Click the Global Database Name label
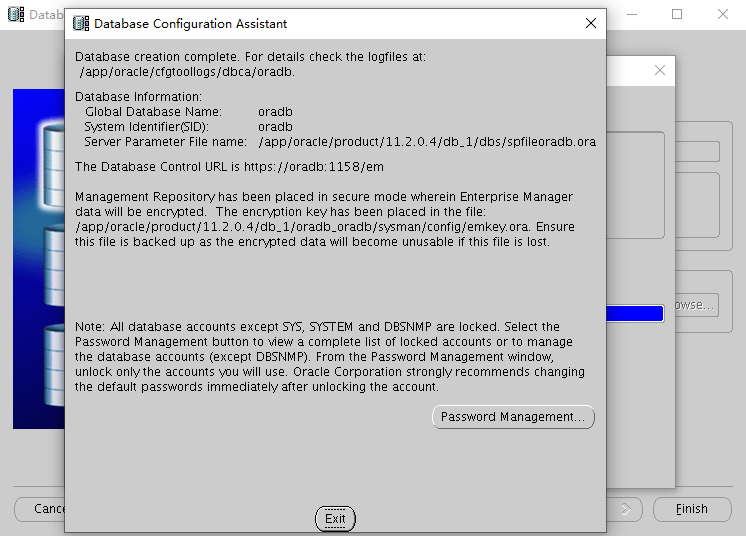Viewport: 746px width, 536px height. click(x=153, y=112)
